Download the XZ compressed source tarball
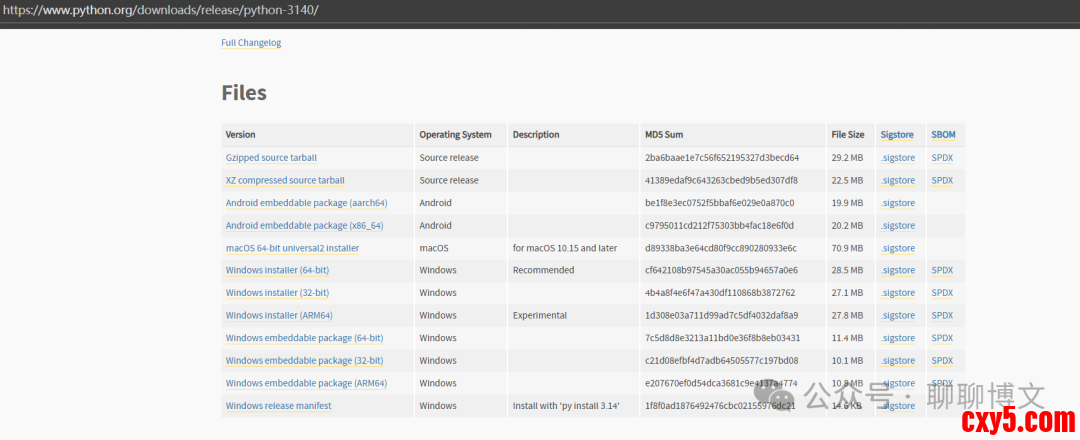 (x=285, y=181)
